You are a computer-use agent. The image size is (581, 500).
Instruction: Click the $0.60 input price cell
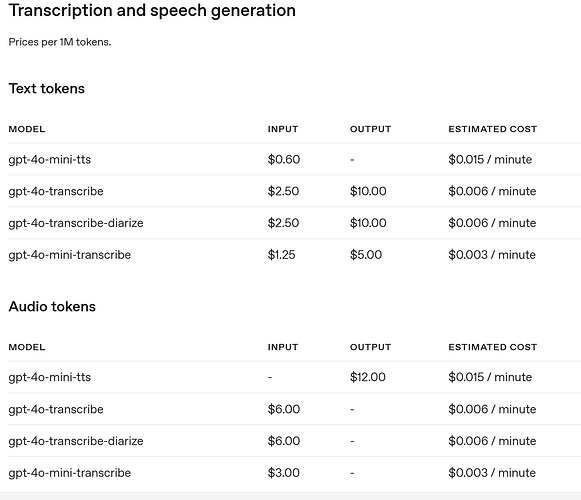[284, 159]
